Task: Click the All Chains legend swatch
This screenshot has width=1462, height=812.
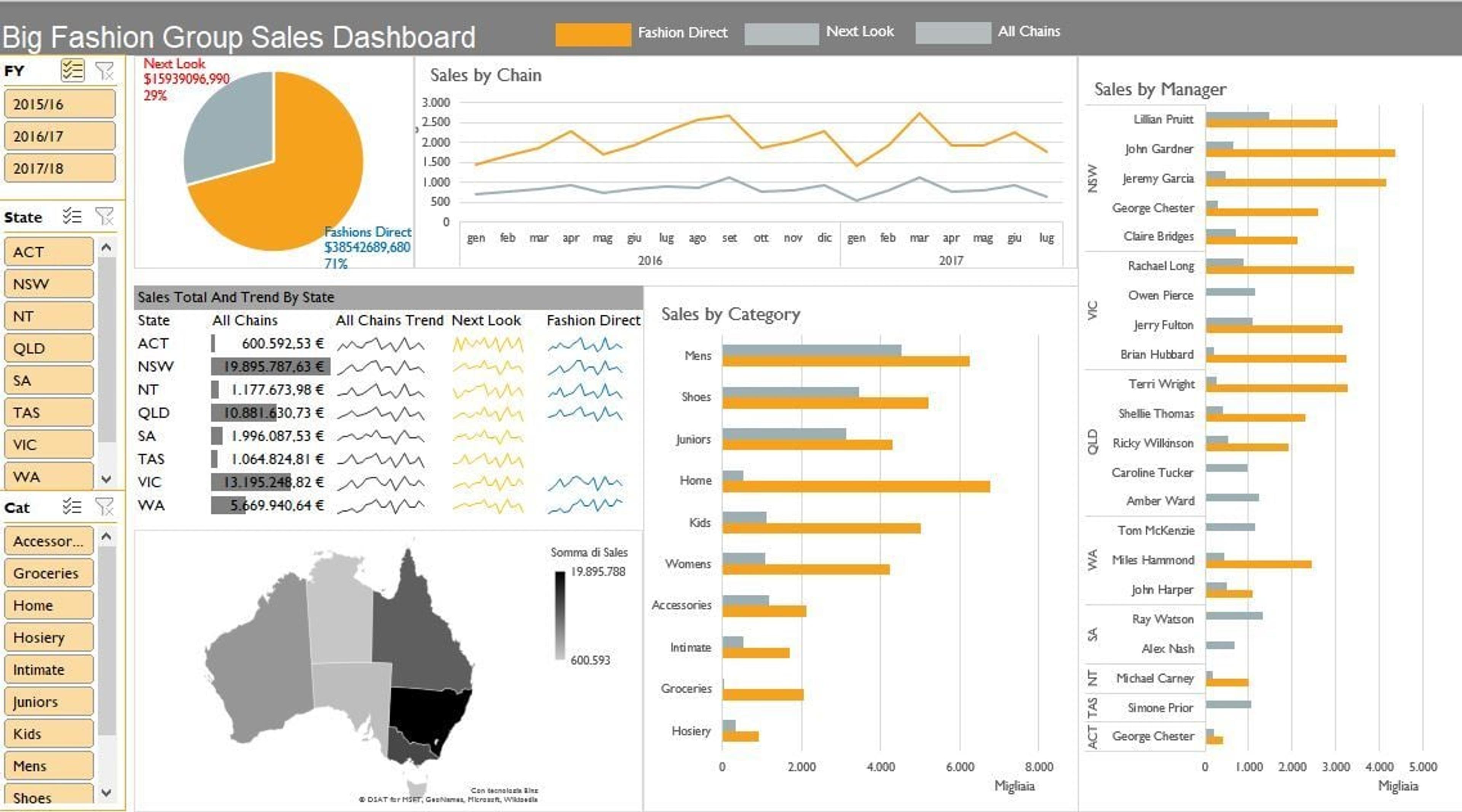Action: point(953,33)
